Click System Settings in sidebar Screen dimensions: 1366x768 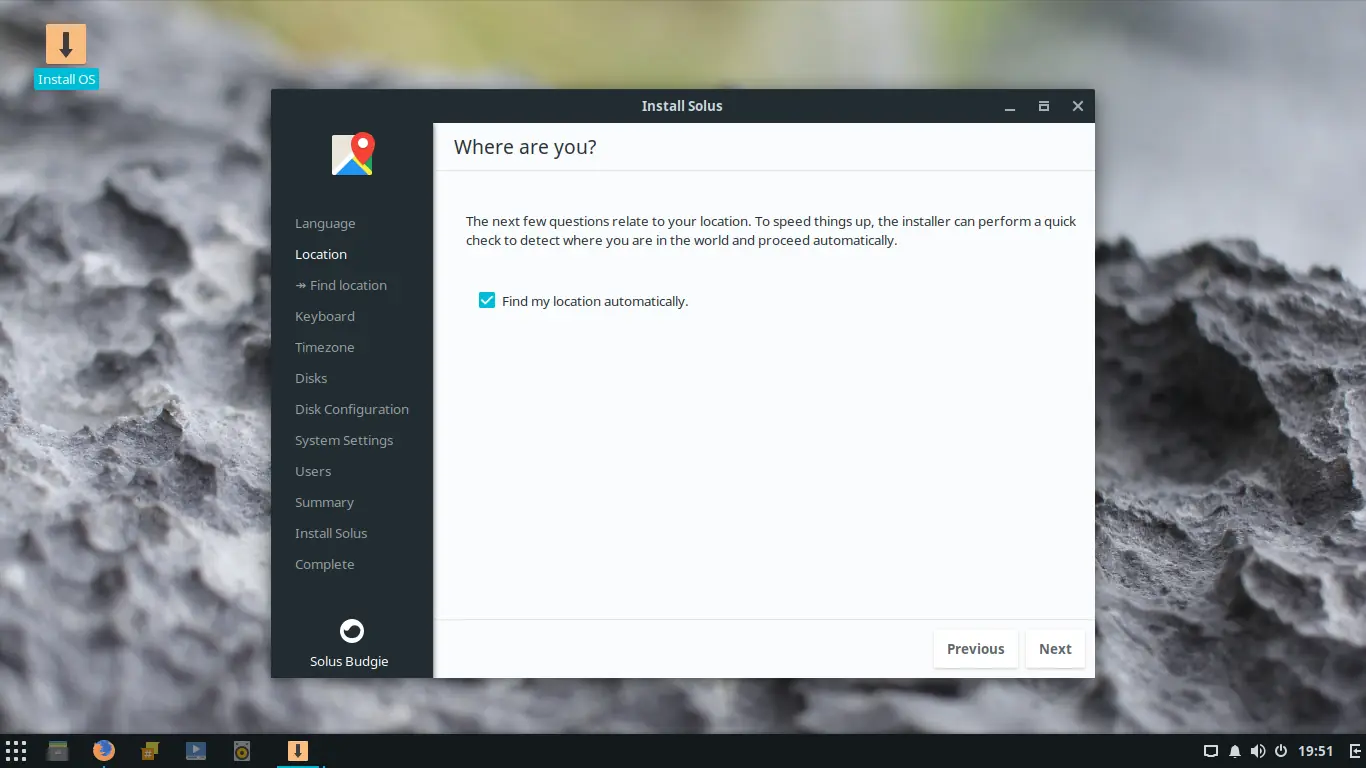[344, 440]
